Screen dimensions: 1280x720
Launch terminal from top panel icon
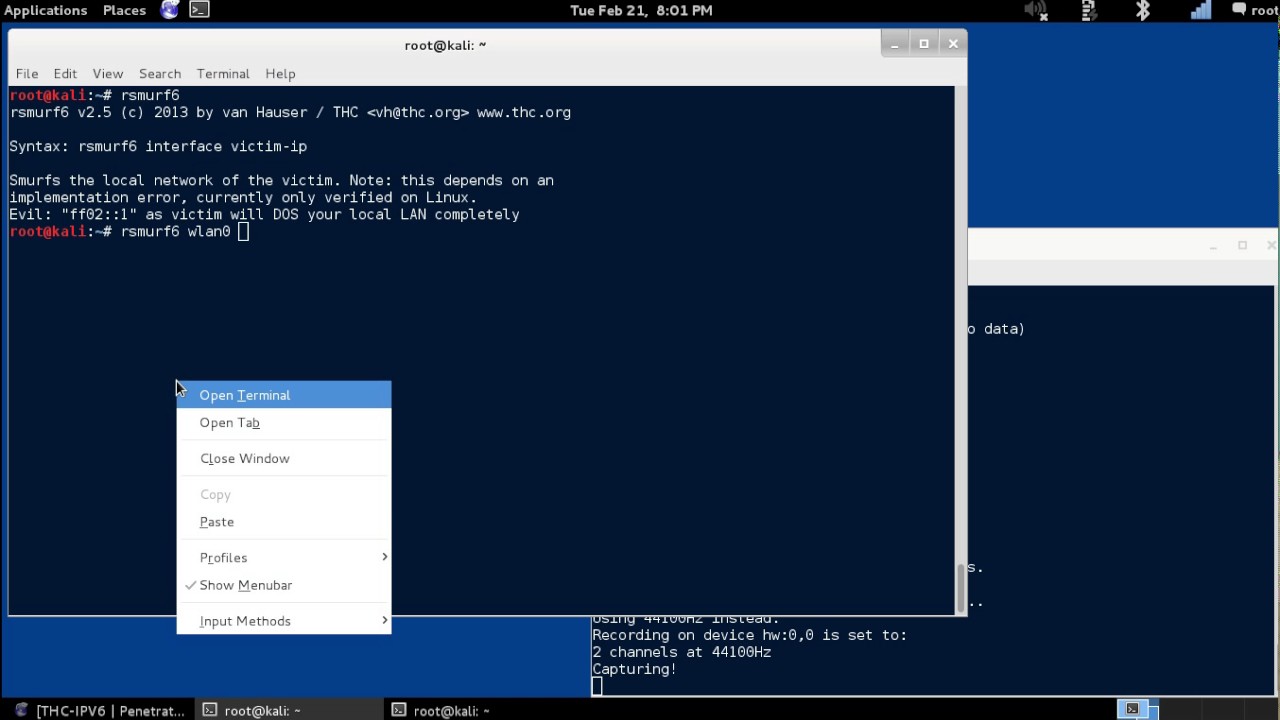tap(200, 10)
